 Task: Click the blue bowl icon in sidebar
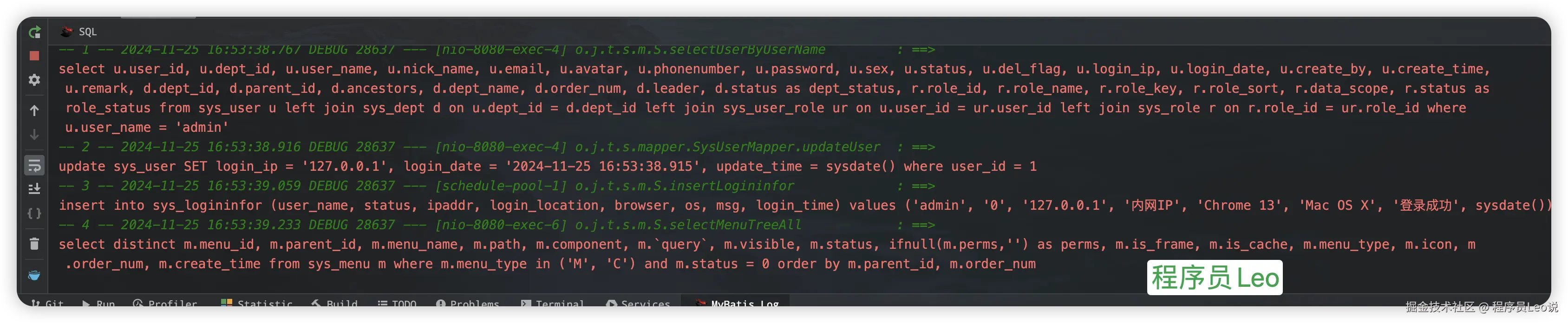[x=35, y=275]
